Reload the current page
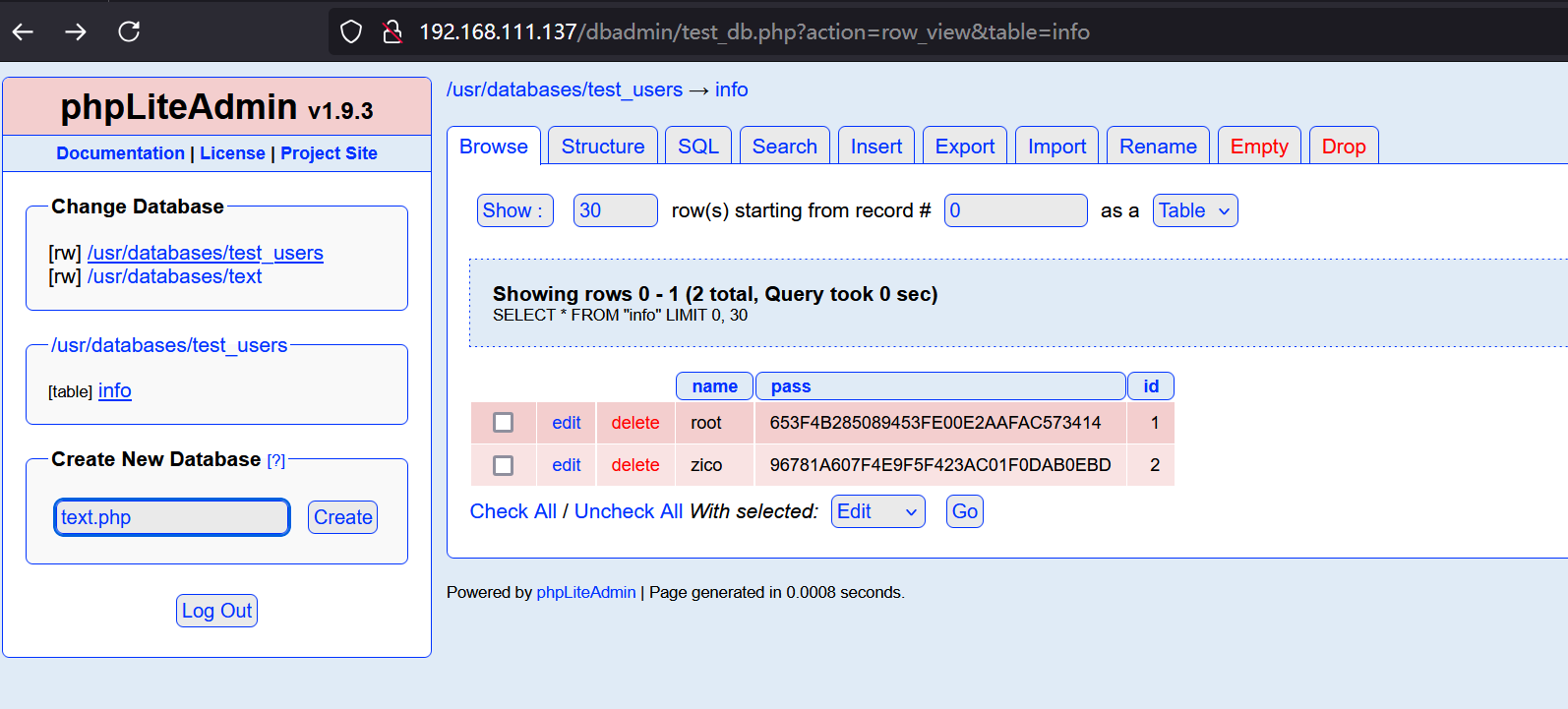This screenshot has width=1568, height=709. pyautogui.click(x=129, y=31)
